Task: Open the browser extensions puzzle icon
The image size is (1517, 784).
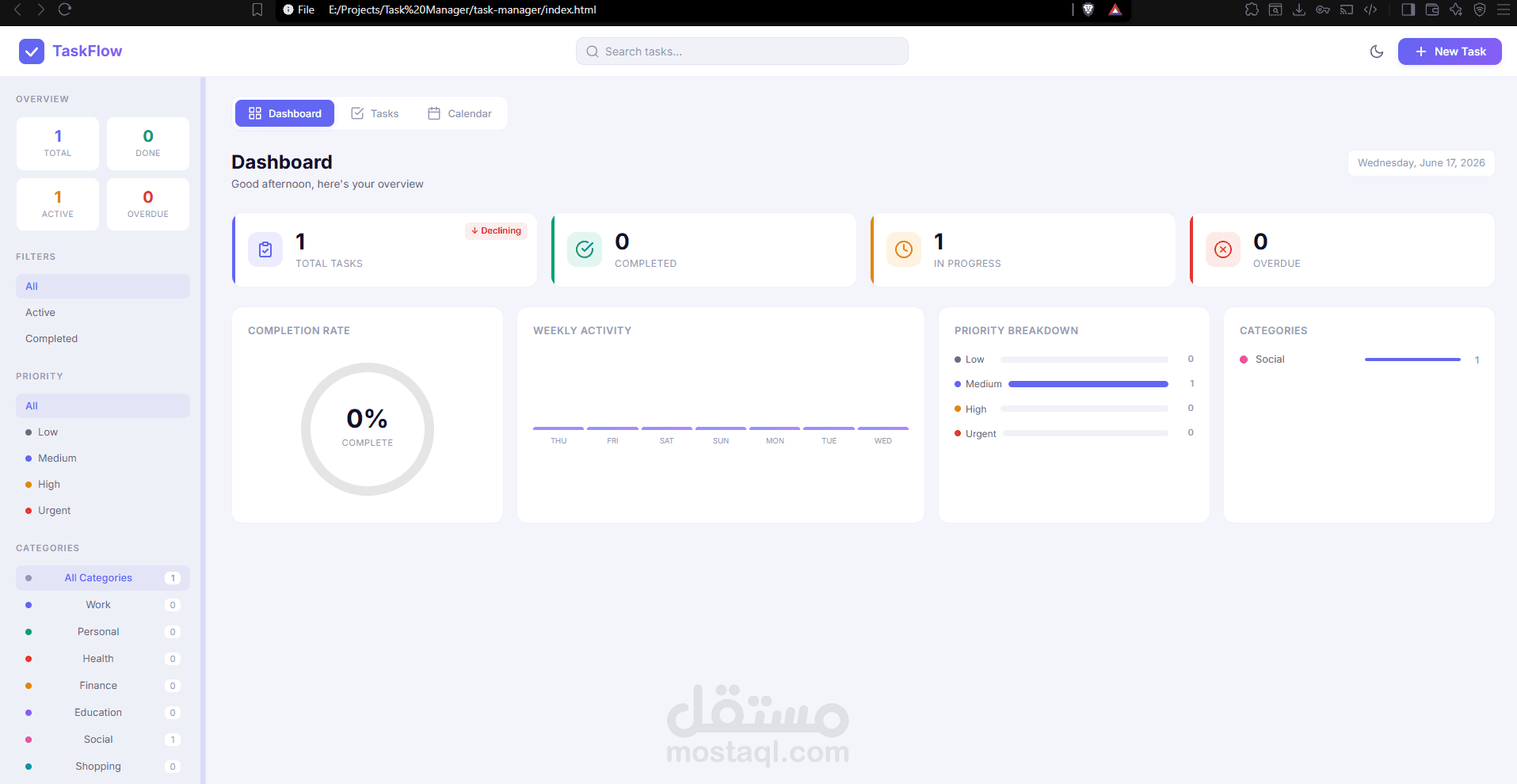Action: click(1252, 10)
